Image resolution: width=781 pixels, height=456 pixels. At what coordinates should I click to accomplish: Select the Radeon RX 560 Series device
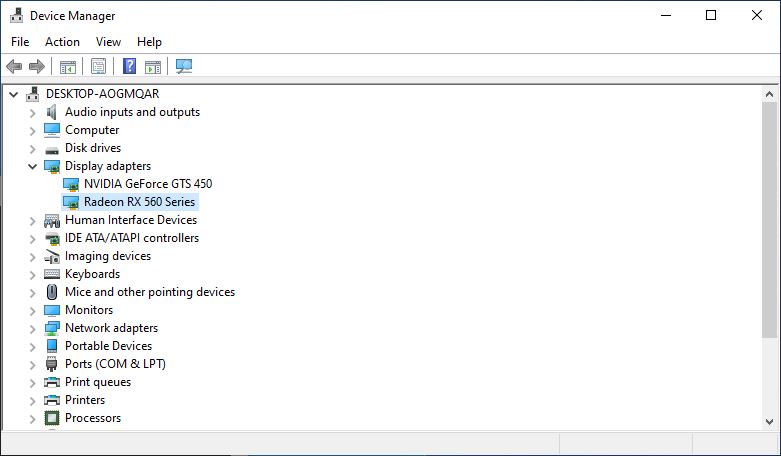(140, 202)
